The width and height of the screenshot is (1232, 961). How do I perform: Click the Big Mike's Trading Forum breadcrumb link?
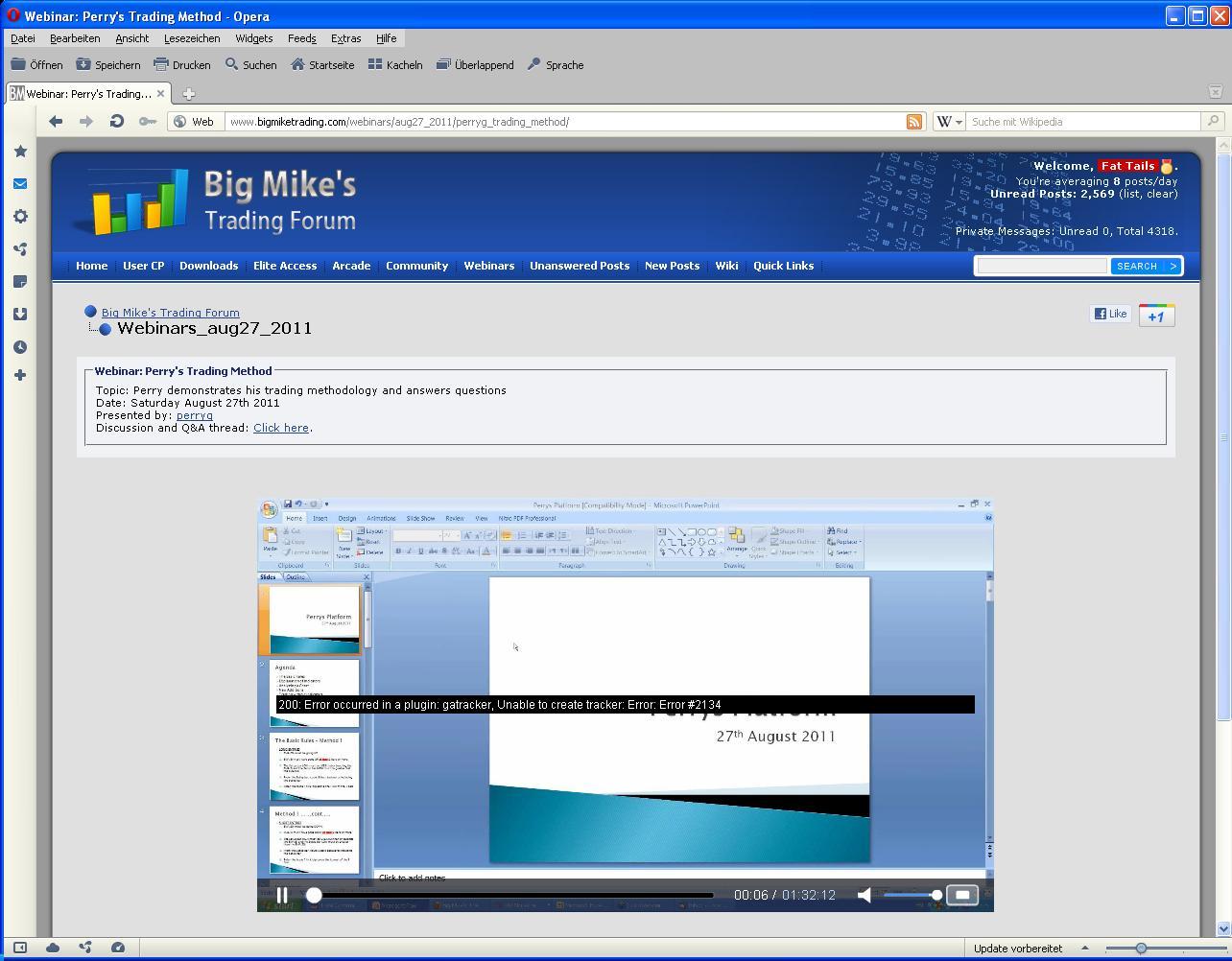(171, 313)
